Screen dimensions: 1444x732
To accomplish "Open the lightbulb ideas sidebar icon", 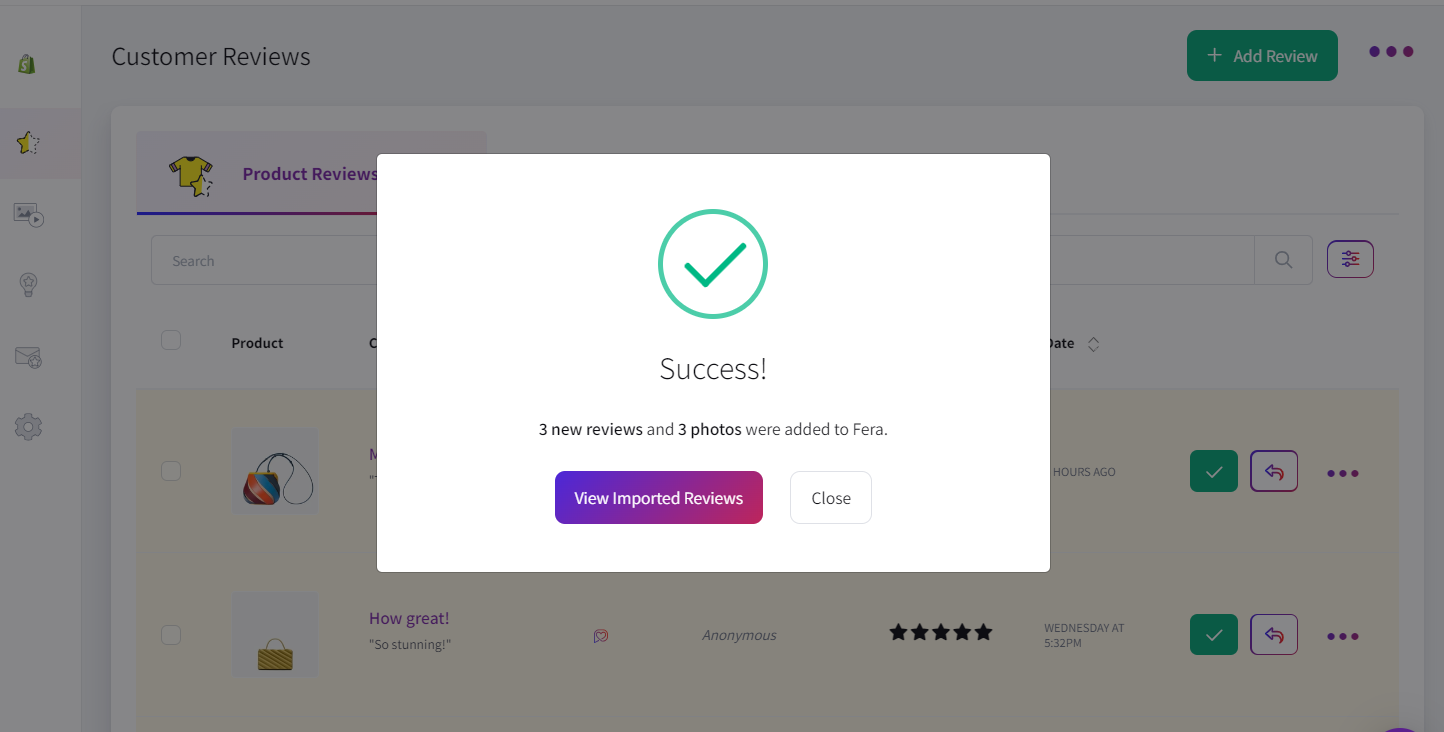I will (28, 285).
